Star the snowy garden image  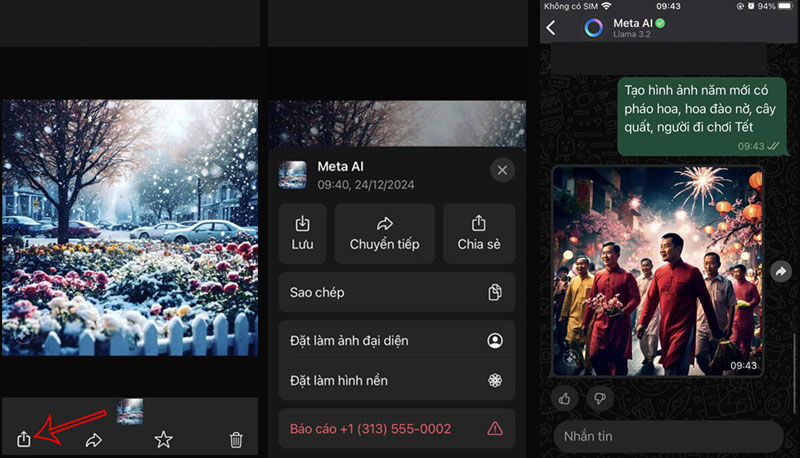click(164, 439)
